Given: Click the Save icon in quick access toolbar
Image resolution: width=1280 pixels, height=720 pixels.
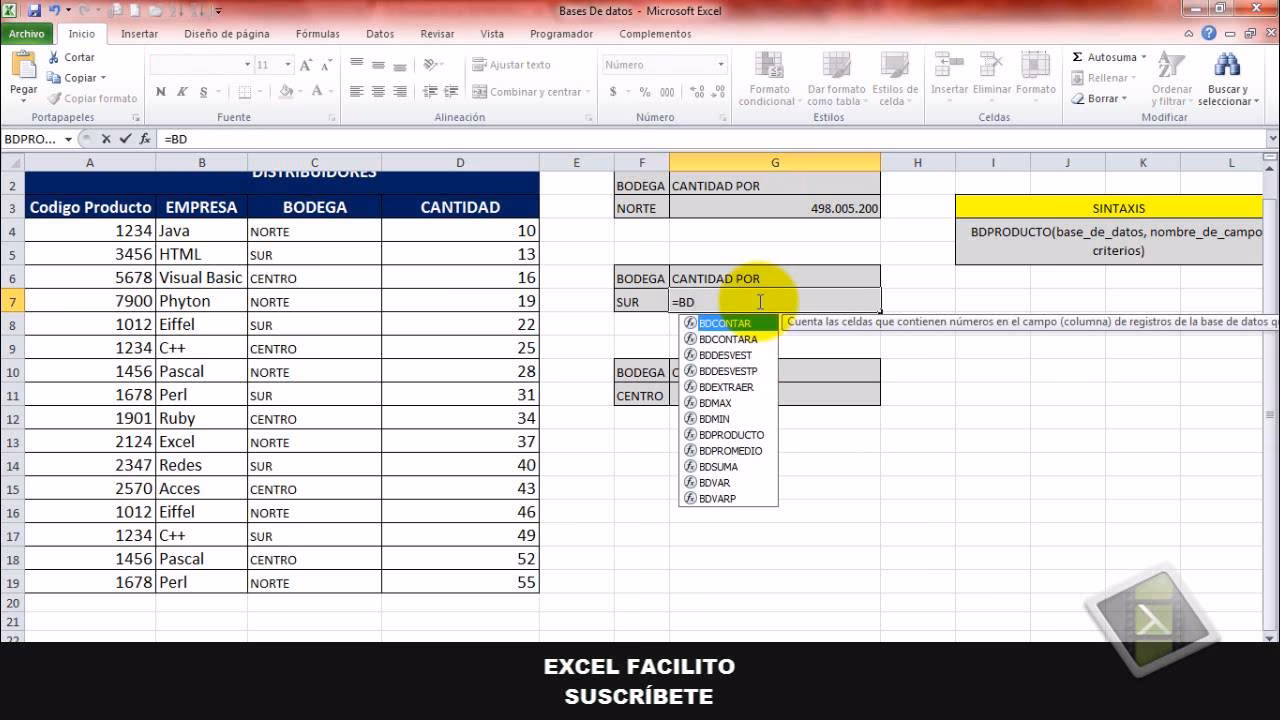Looking at the screenshot, I should coord(35,11).
